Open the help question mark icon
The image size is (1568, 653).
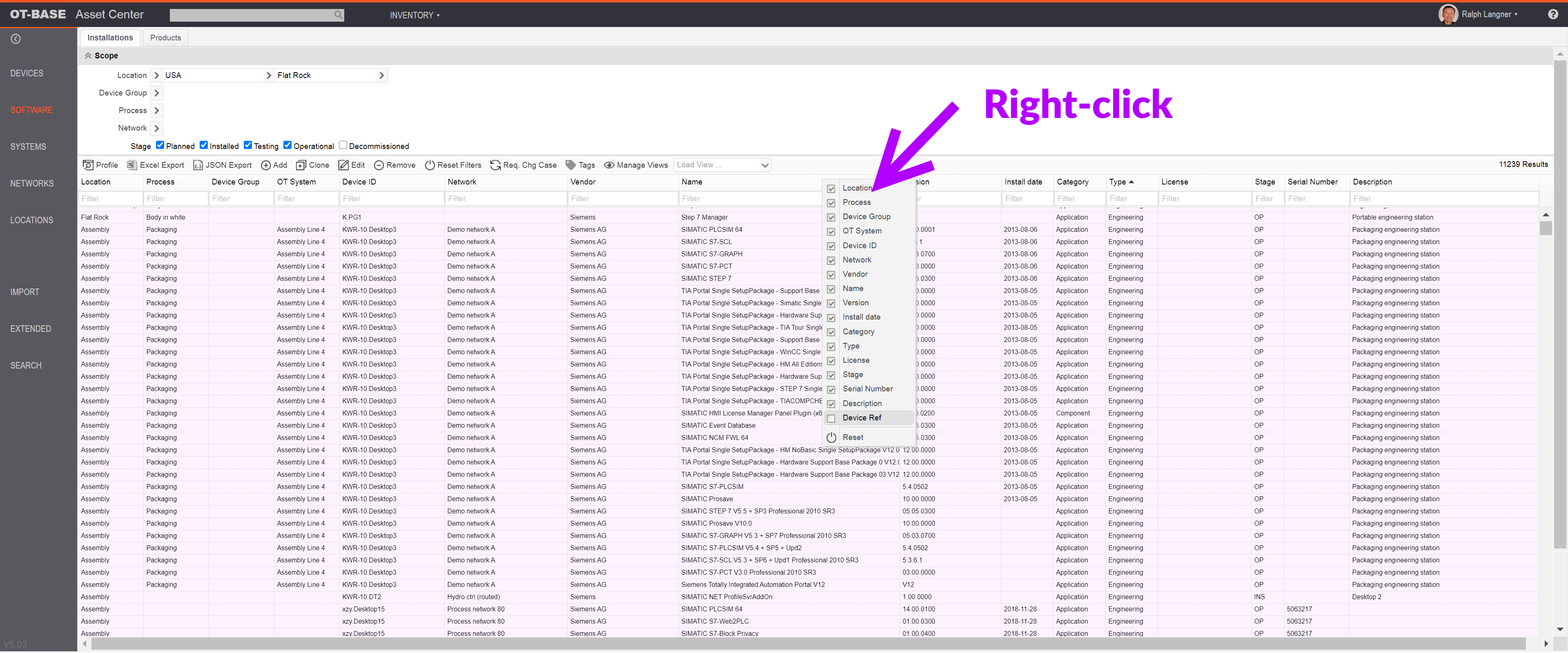[1553, 14]
